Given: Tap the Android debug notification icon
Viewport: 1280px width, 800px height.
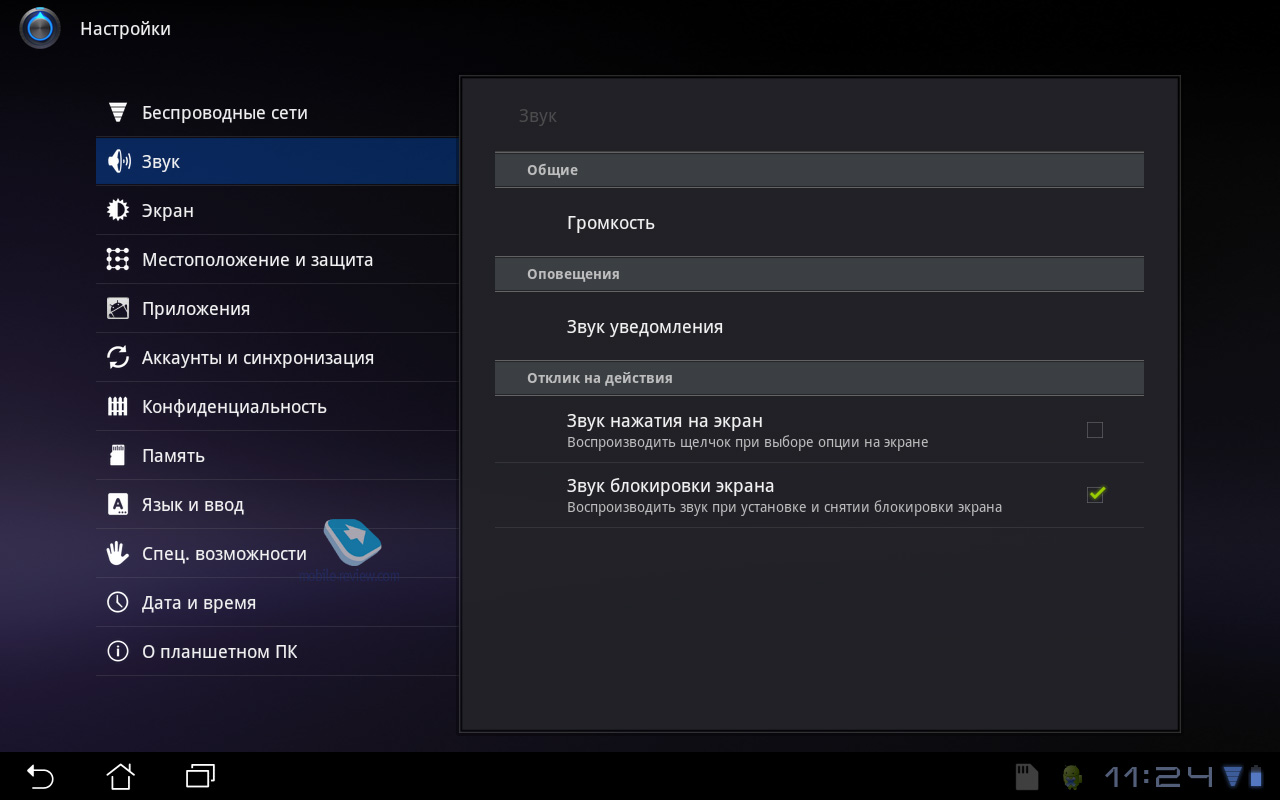Looking at the screenshot, I should tap(1072, 777).
